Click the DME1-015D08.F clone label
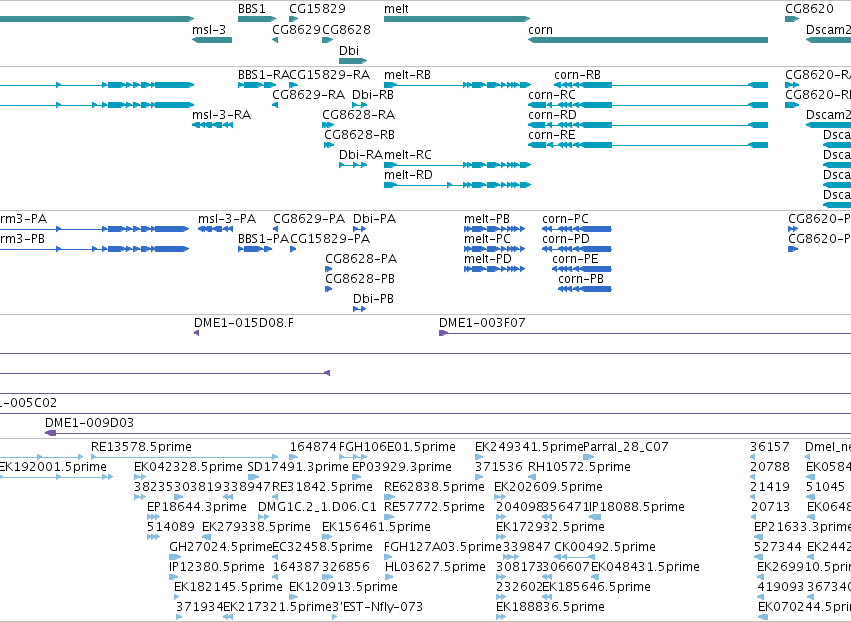 [x=244, y=323]
